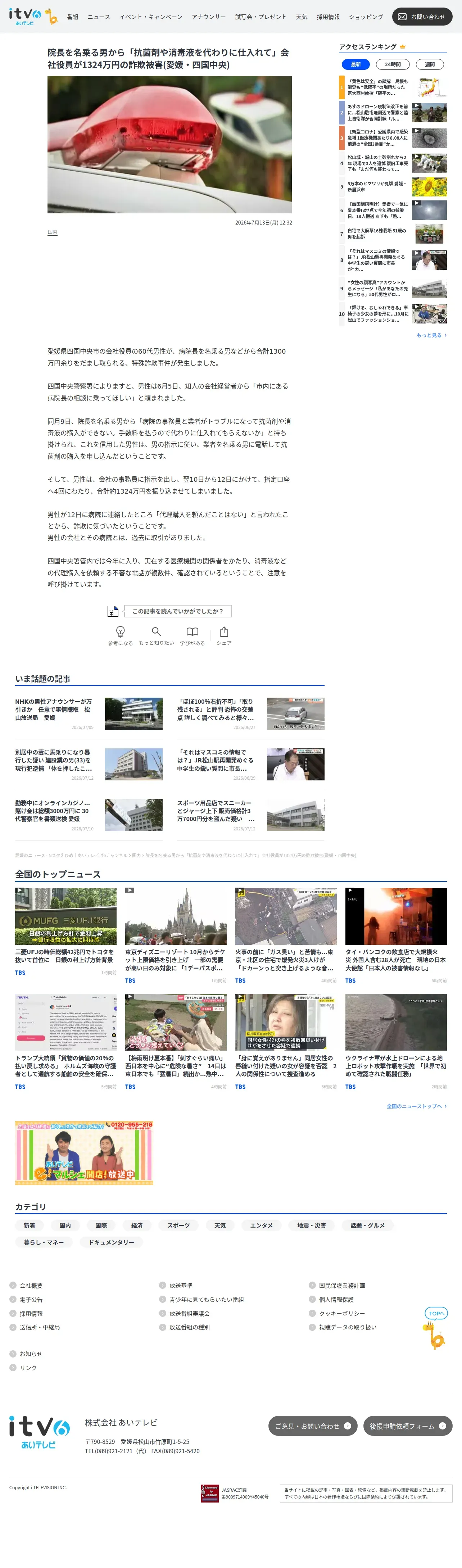Open the article's police siren lead photo
Viewport: 462px width, 1568px height.
[x=170, y=144]
